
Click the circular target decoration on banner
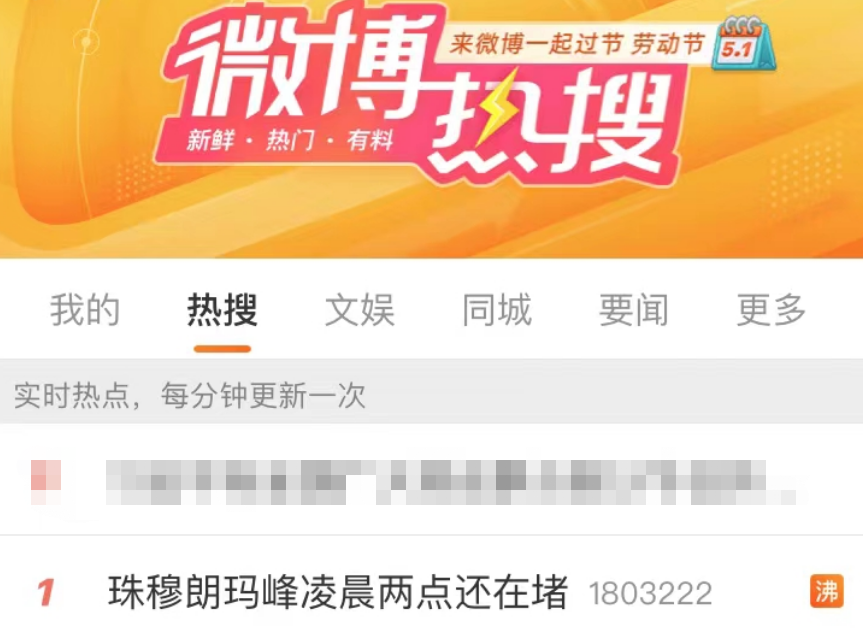point(86,41)
